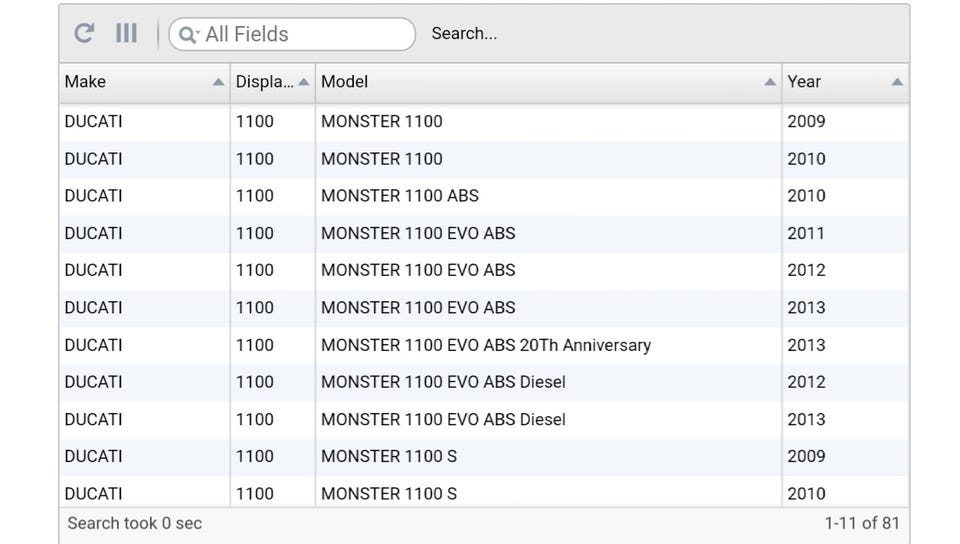This screenshot has width=960, height=544.
Task: Click the magnifier search-field icon
Action: coord(187,35)
